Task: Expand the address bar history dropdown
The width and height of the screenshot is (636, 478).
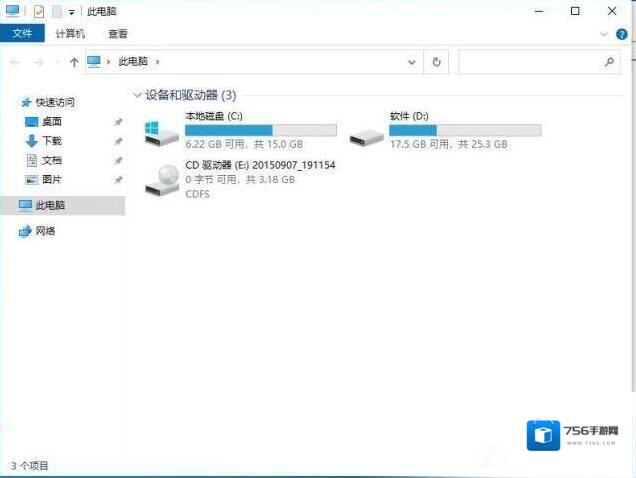Action: pyautogui.click(x=413, y=62)
